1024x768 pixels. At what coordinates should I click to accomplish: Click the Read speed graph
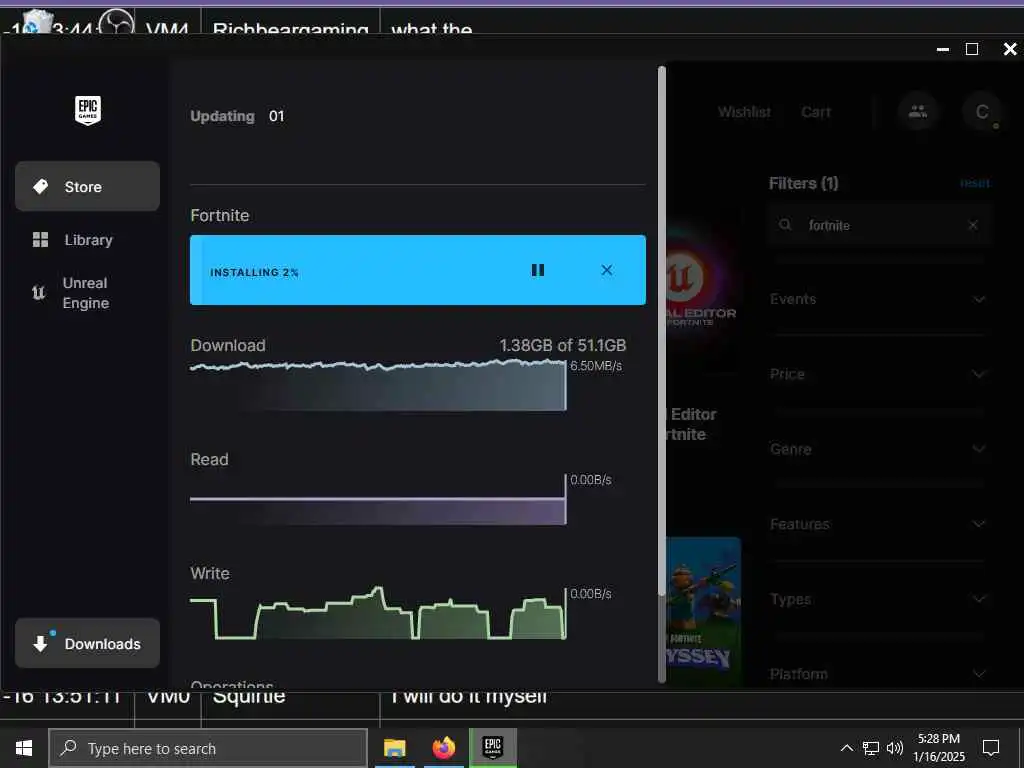click(378, 500)
